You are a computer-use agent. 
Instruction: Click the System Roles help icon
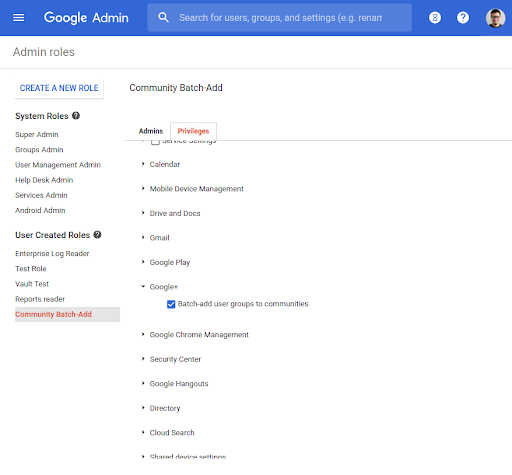point(76,116)
